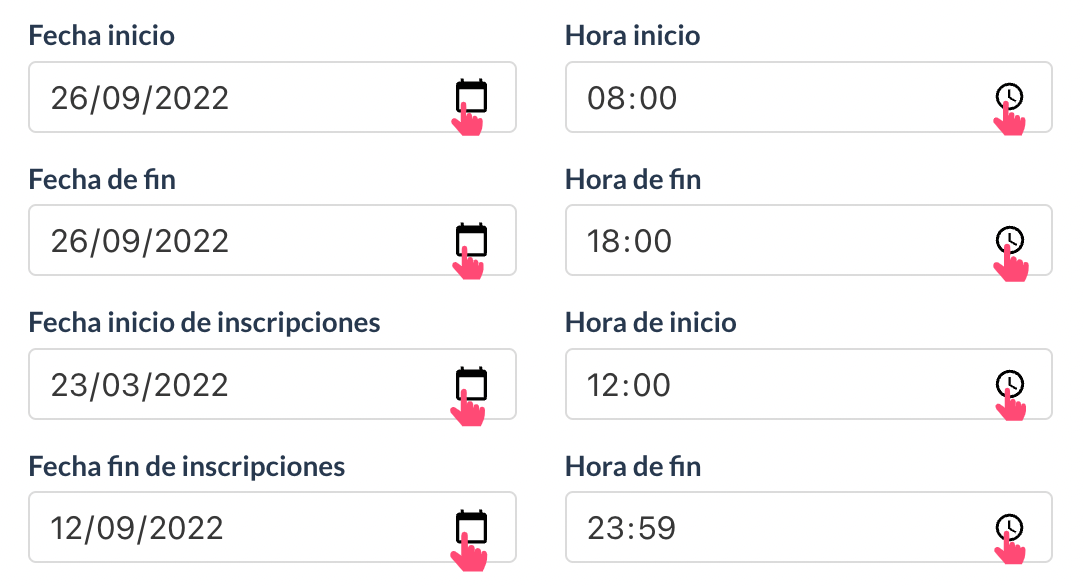
Task: Focus the 18:00 Hora de fin field
Action: point(809,240)
